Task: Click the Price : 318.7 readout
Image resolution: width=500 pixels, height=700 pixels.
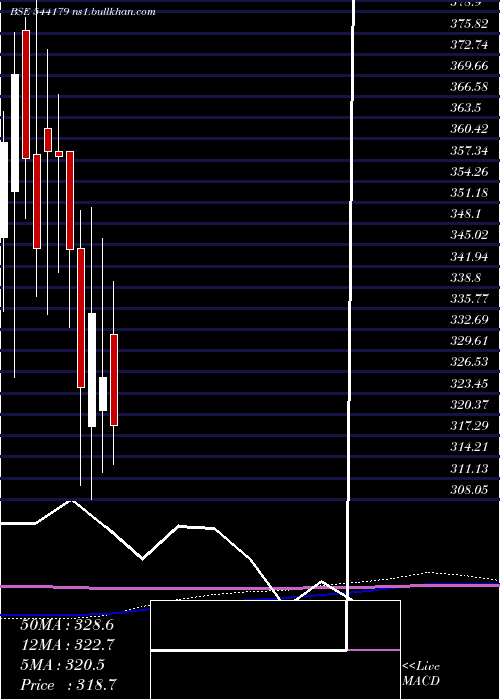Action: 69,685
